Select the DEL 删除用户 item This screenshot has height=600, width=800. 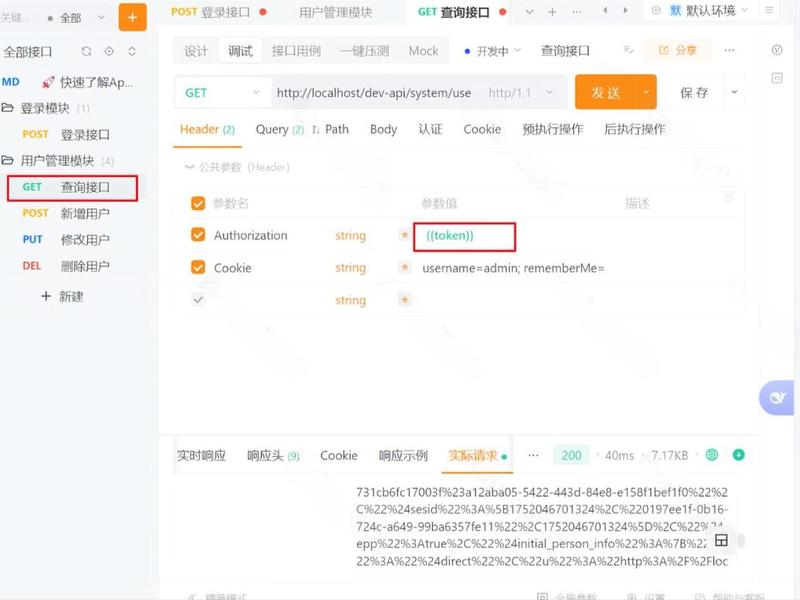click(x=66, y=266)
